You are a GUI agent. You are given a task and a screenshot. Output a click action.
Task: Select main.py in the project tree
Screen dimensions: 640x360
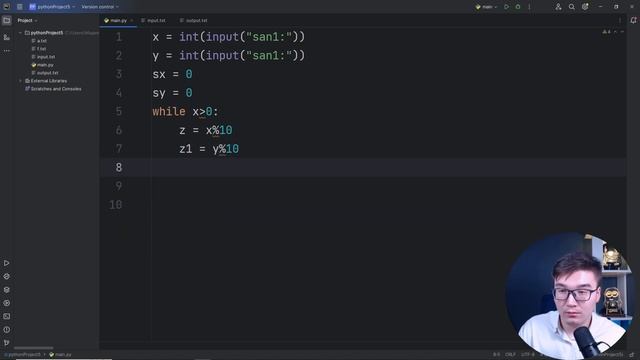[42, 65]
